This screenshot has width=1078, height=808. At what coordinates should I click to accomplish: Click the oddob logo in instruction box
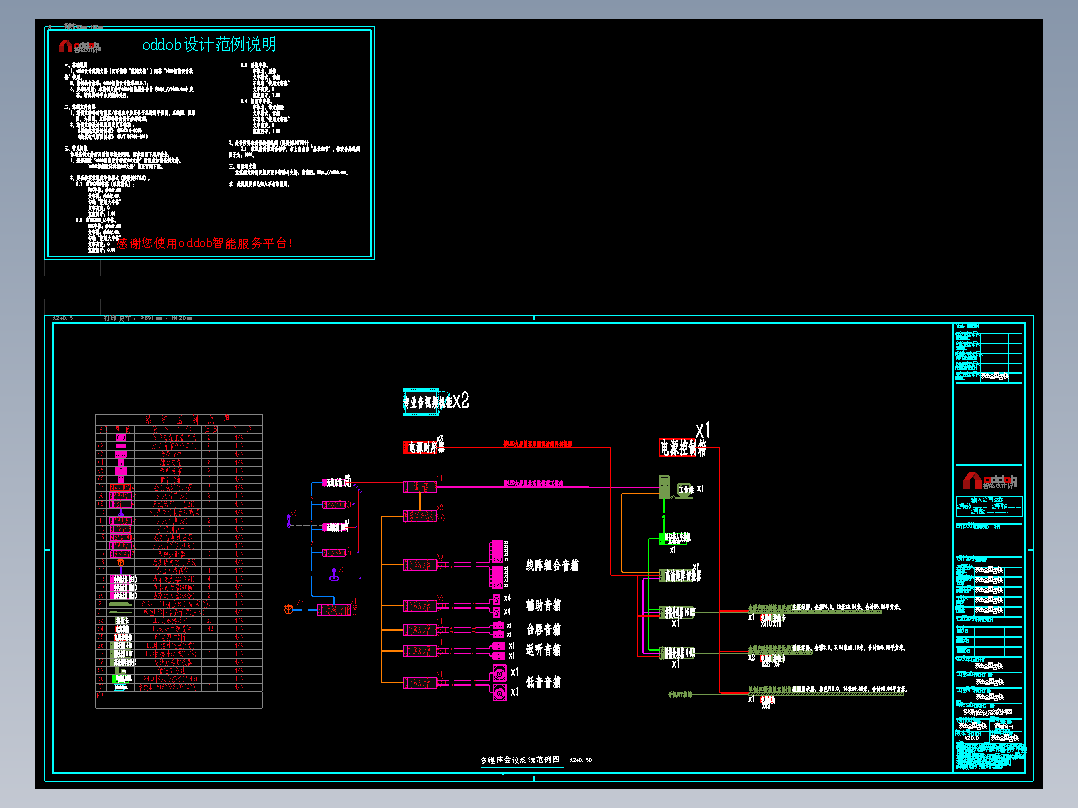coord(79,46)
